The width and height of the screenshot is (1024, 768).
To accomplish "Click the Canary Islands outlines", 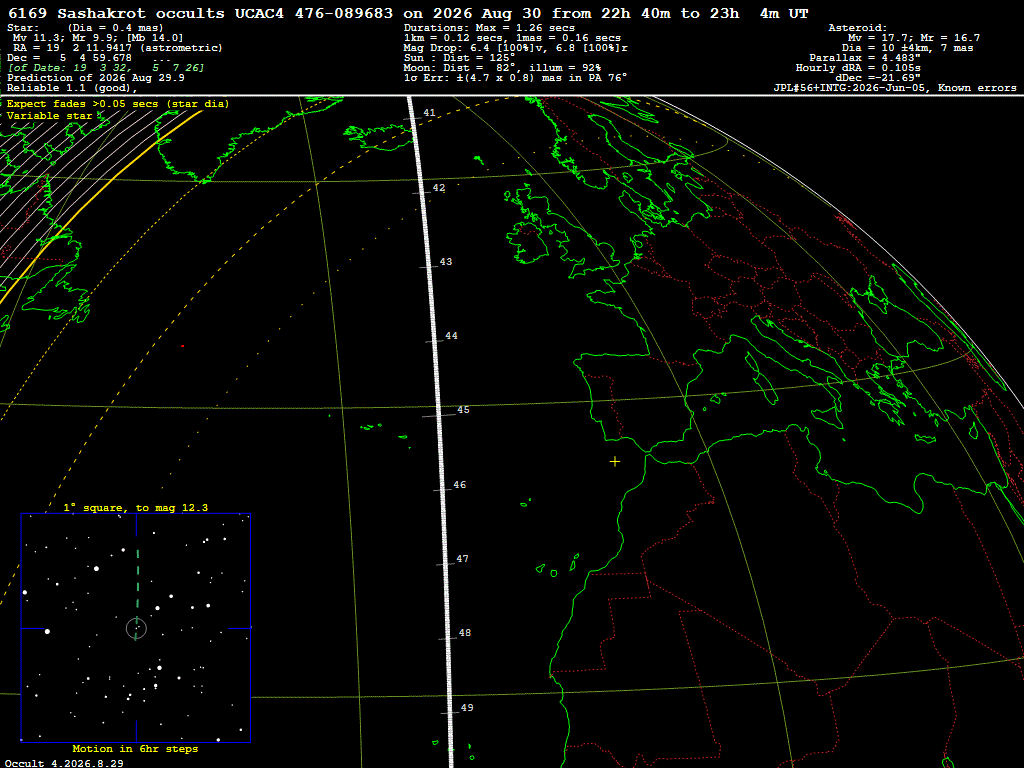I will pyautogui.click(x=558, y=566).
